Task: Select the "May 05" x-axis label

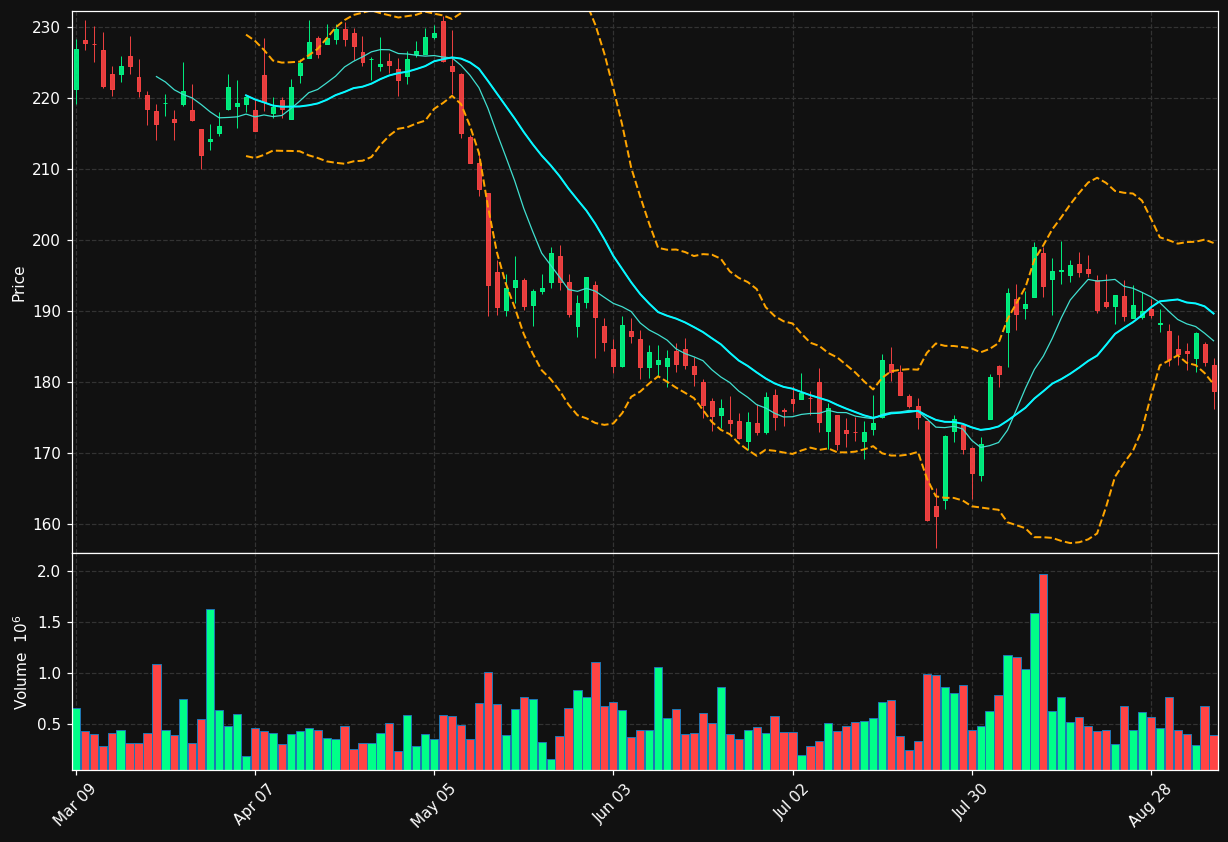Action: click(x=433, y=803)
